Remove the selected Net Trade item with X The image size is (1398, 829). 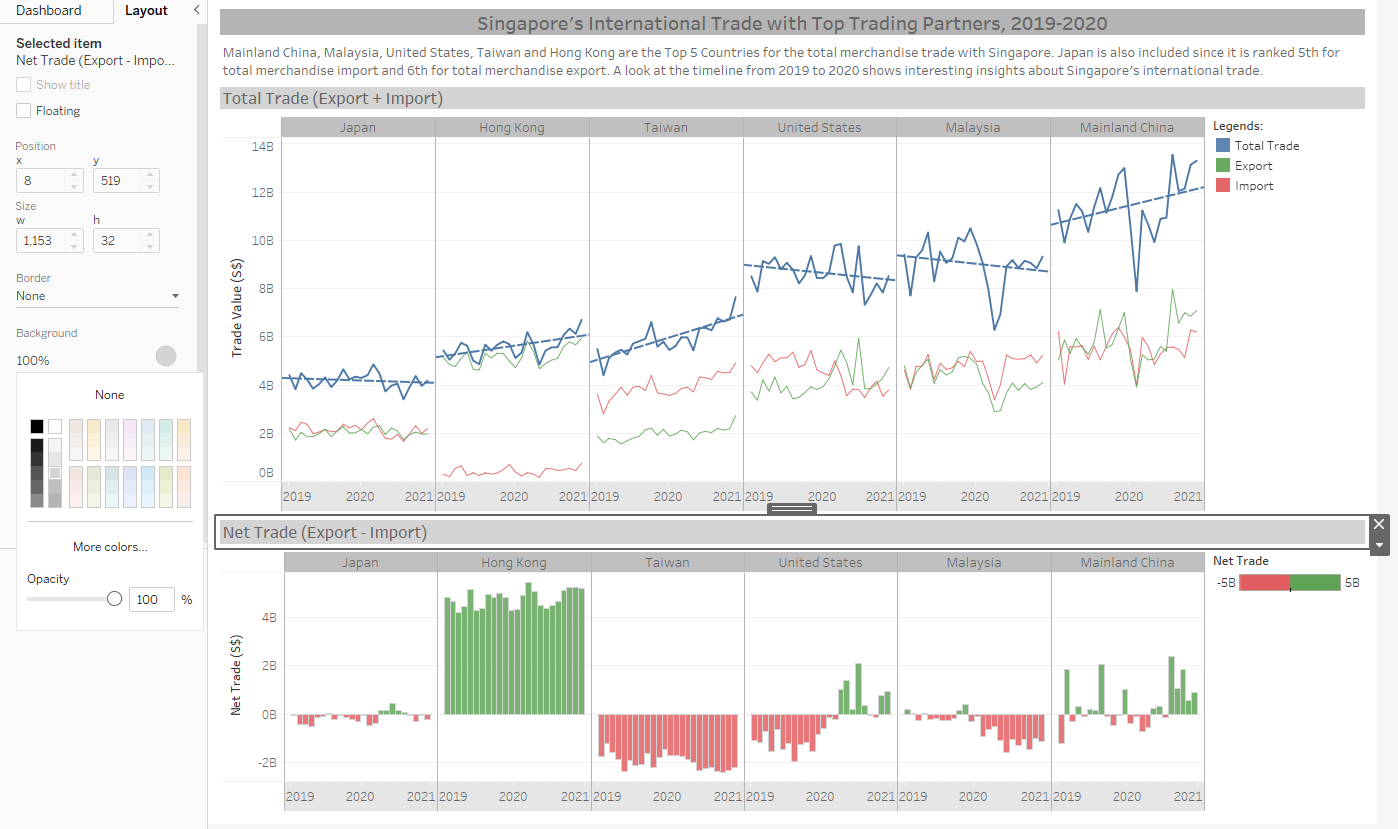pos(1379,524)
